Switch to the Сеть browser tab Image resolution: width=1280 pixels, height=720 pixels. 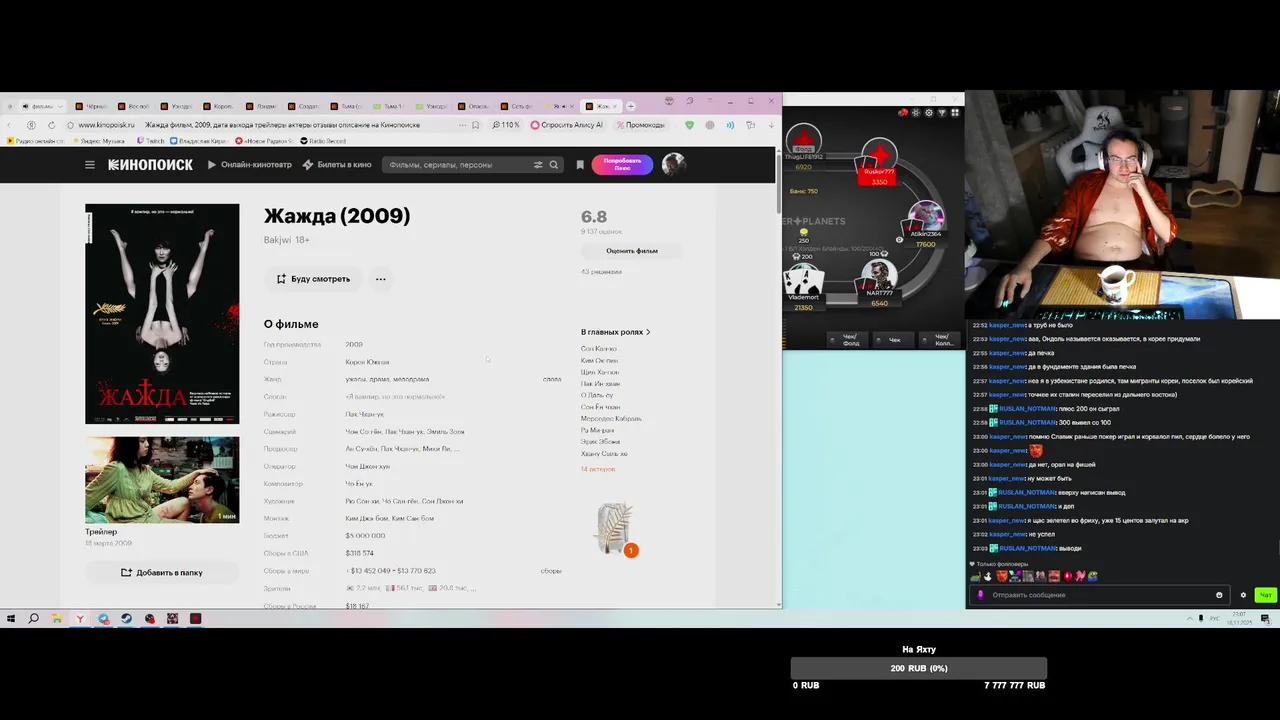tap(517, 106)
